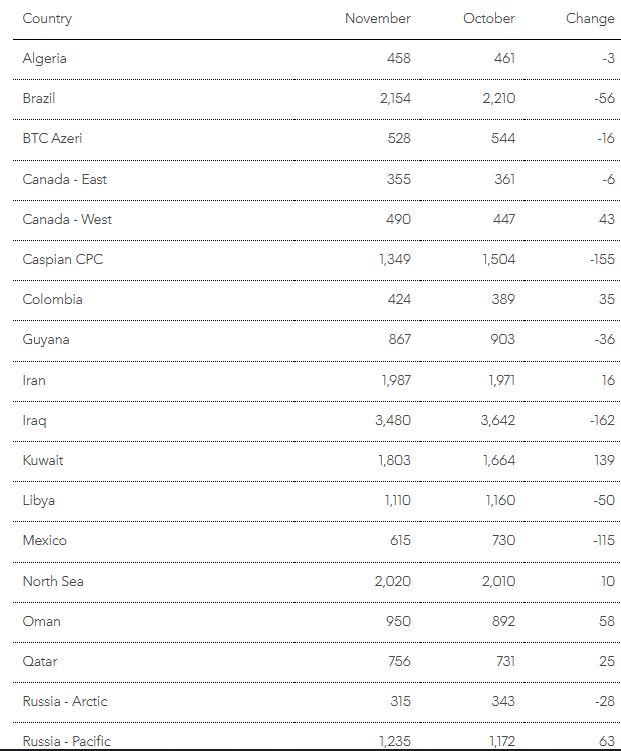Viewport: 621px width, 751px height.
Task: Click Colombia's November value 424
Action: tap(397, 299)
